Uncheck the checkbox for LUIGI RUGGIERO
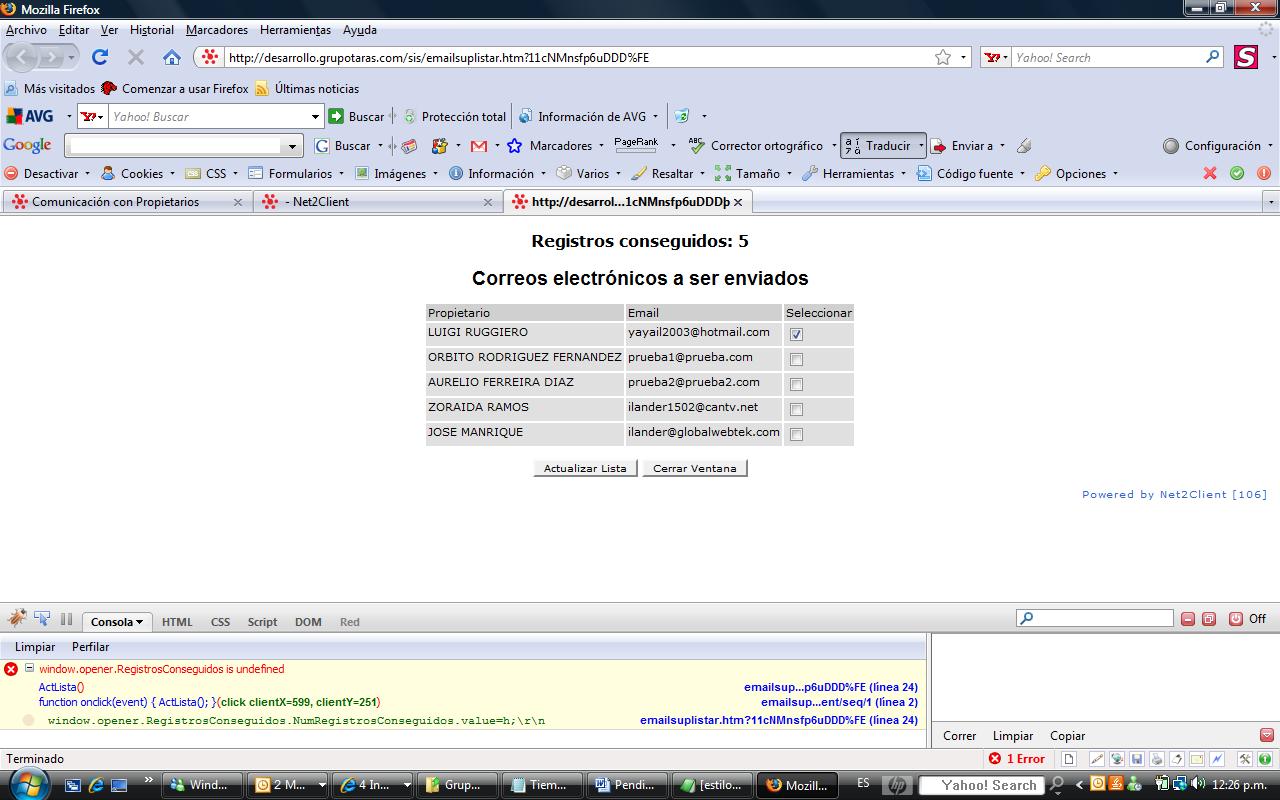 point(796,335)
